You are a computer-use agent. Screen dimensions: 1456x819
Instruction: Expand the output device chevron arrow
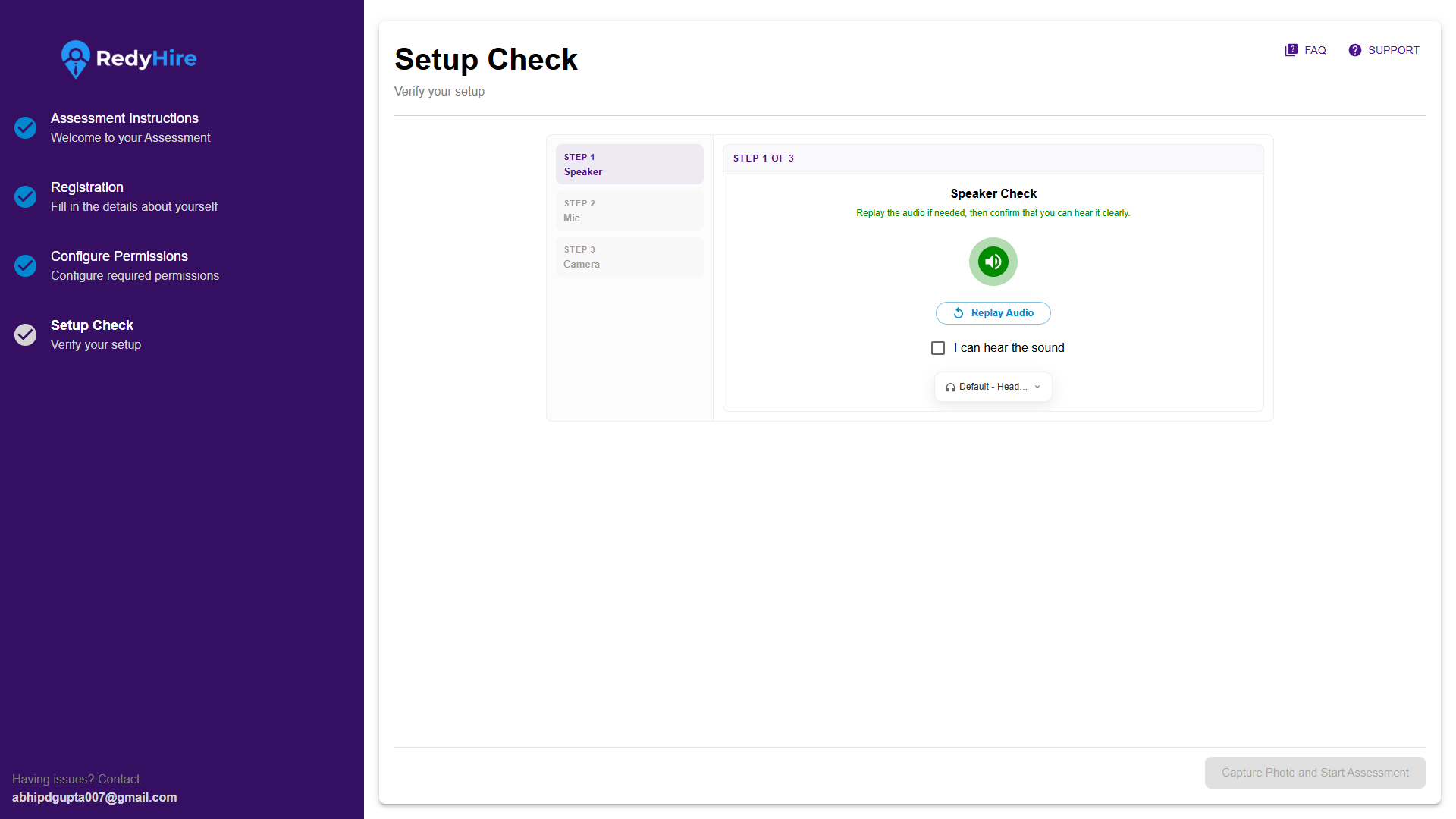click(1037, 387)
